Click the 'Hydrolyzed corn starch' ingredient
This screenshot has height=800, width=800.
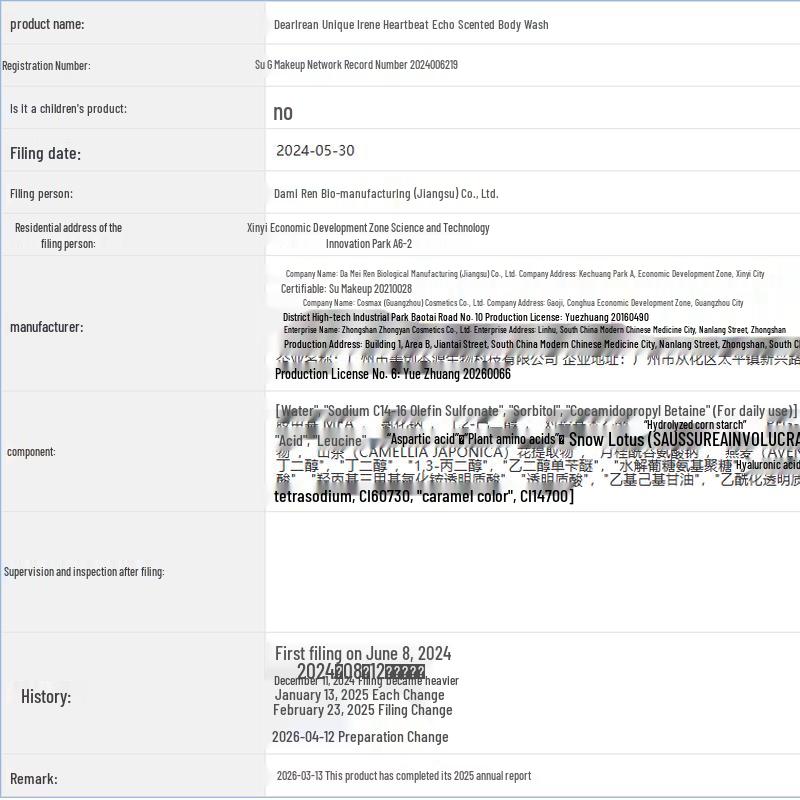point(695,424)
